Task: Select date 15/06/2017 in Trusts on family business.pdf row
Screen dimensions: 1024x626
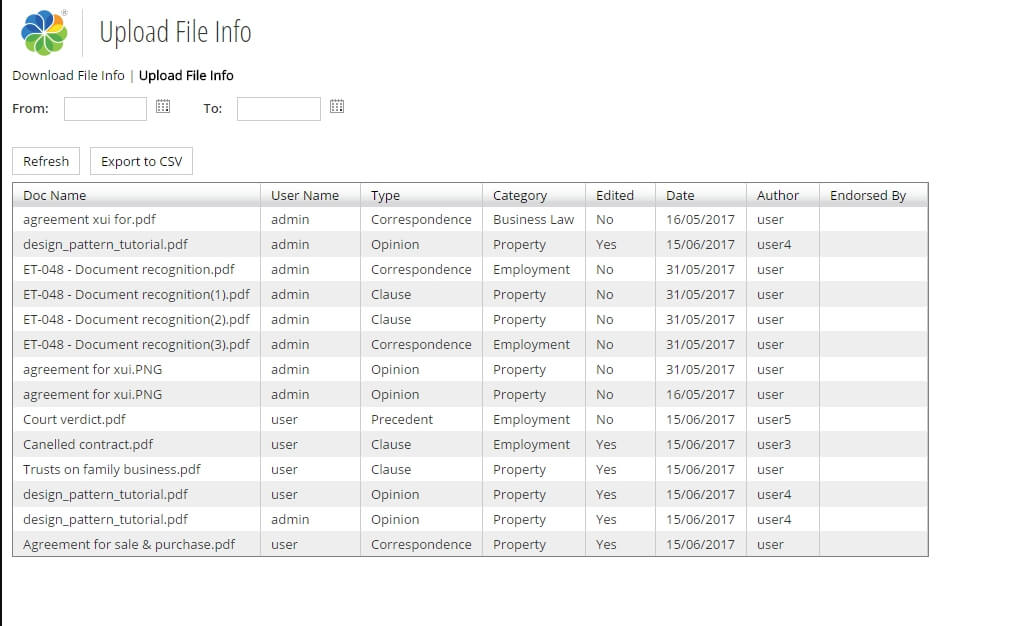Action: [x=700, y=469]
